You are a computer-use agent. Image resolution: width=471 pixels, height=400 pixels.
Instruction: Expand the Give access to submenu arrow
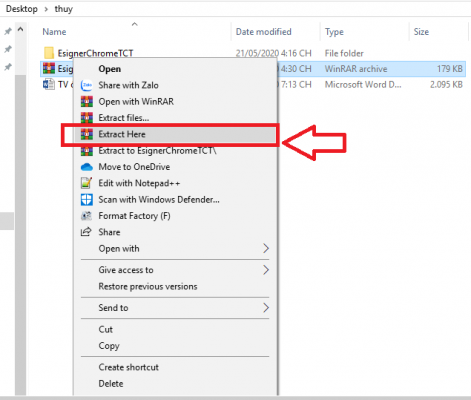coord(266,270)
